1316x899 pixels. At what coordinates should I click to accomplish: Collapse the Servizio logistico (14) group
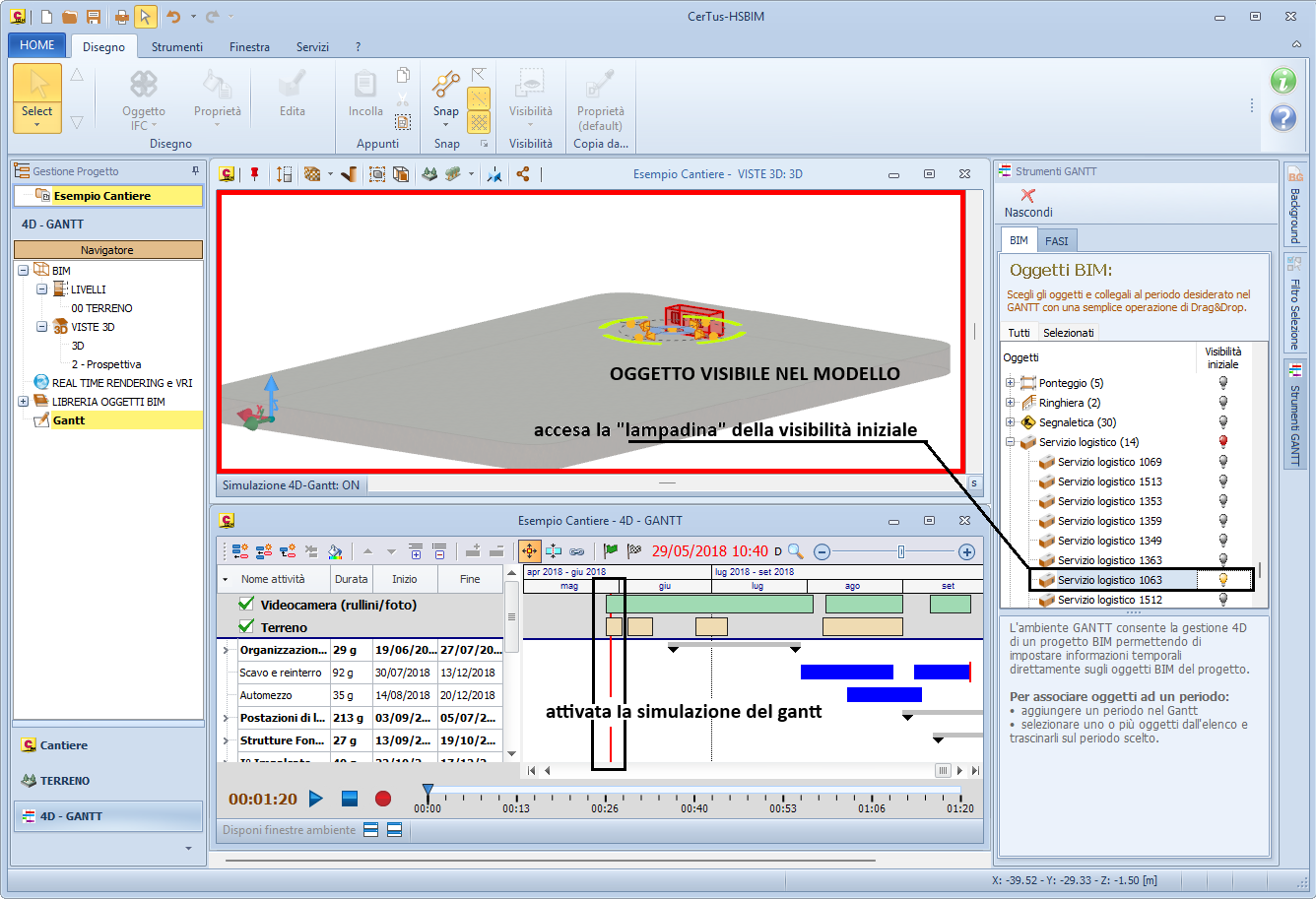tap(1010, 442)
